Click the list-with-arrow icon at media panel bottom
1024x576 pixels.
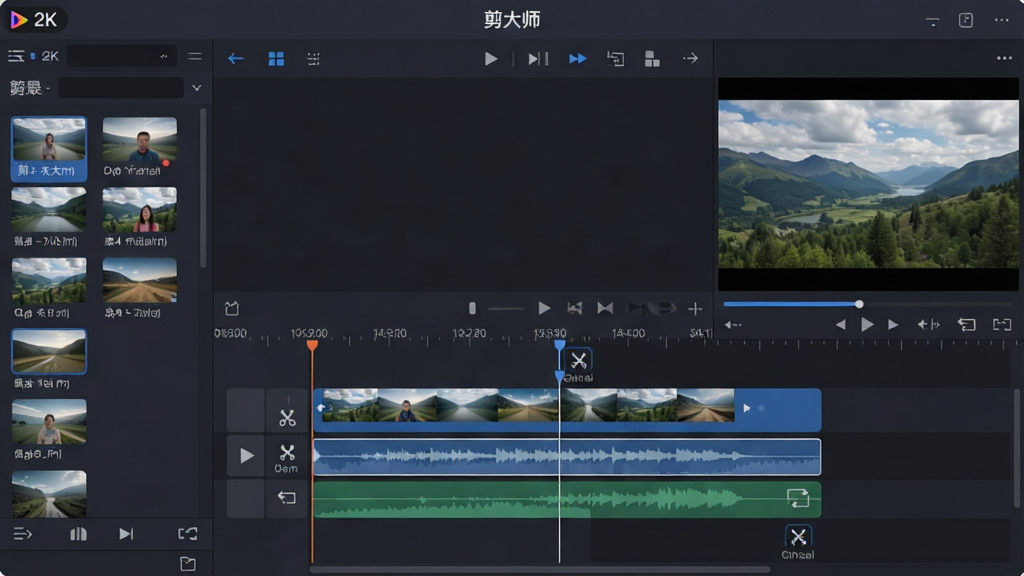(x=22, y=534)
